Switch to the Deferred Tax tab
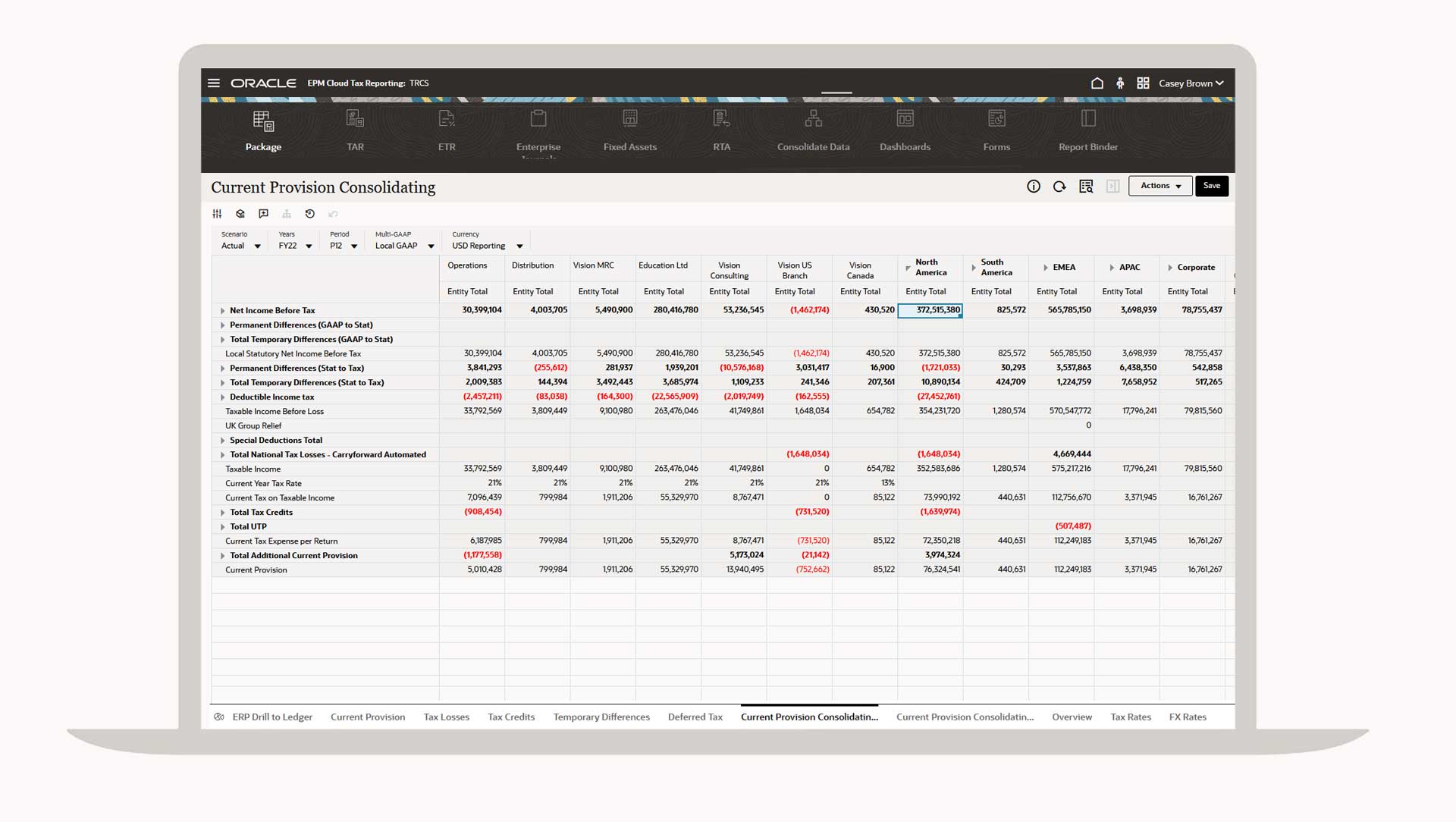1456x822 pixels. 695,717
